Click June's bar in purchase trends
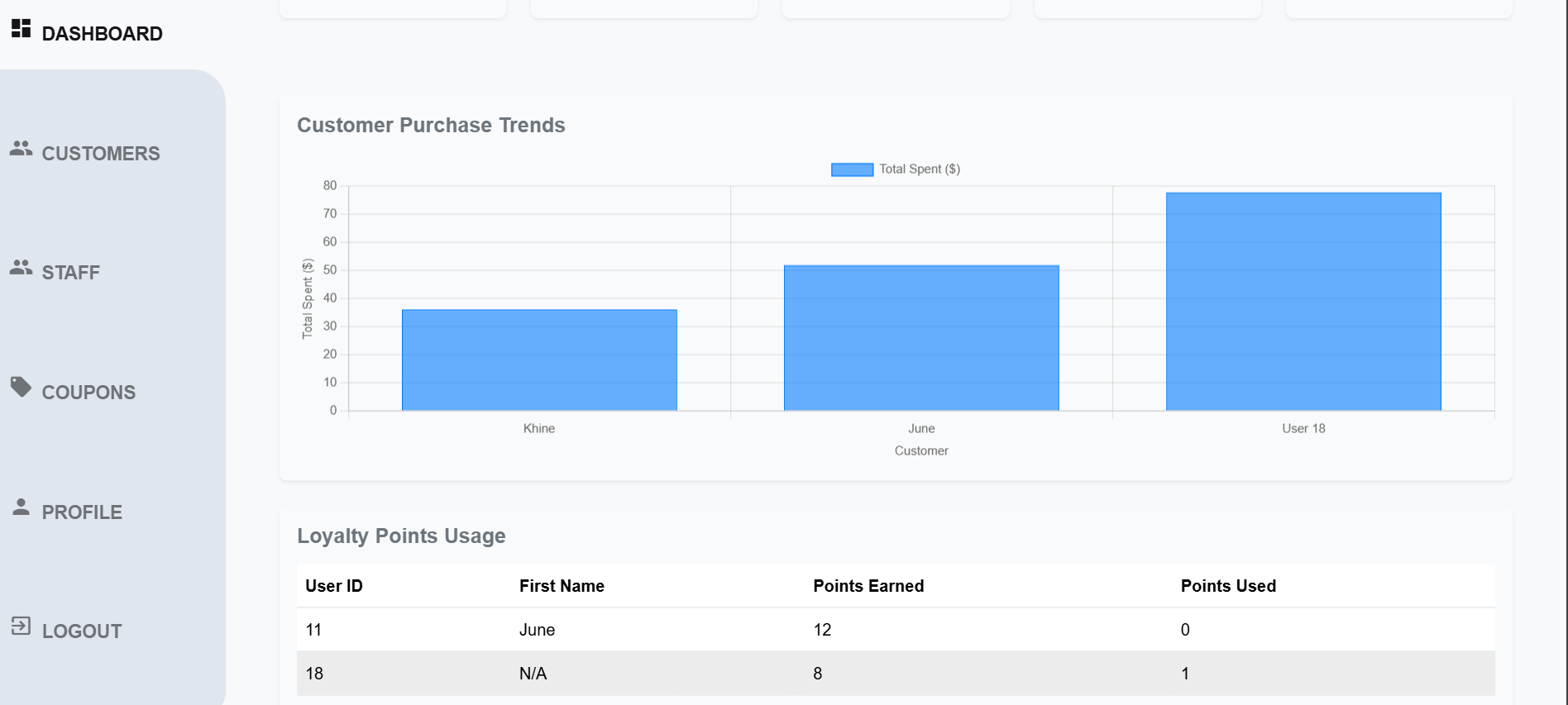The image size is (1568, 705). (x=921, y=338)
